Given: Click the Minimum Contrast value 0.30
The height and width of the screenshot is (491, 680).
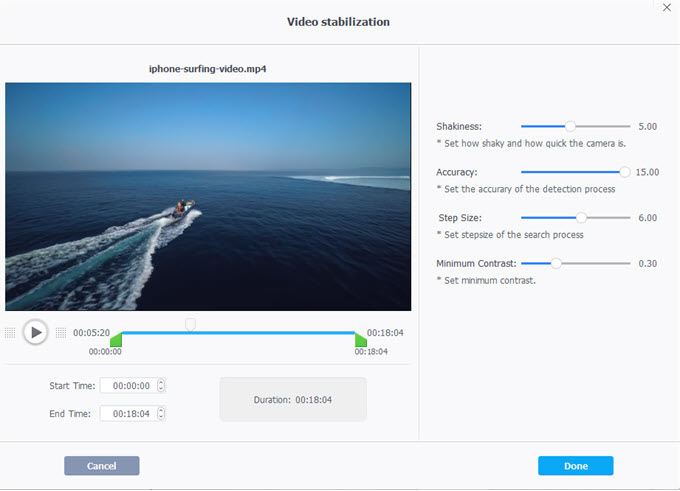Looking at the screenshot, I should click(647, 263).
